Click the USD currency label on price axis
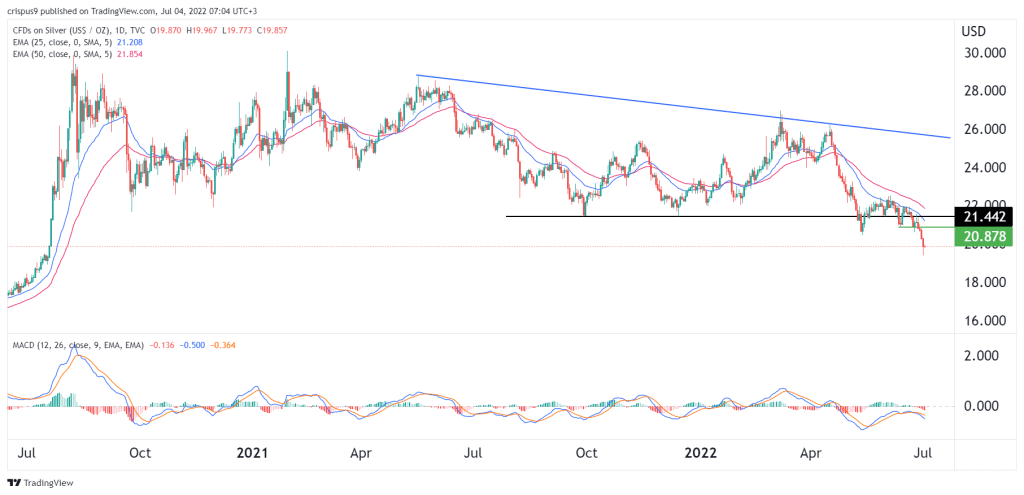Viewport: 1024px width, 495px height. pos(974,31)
